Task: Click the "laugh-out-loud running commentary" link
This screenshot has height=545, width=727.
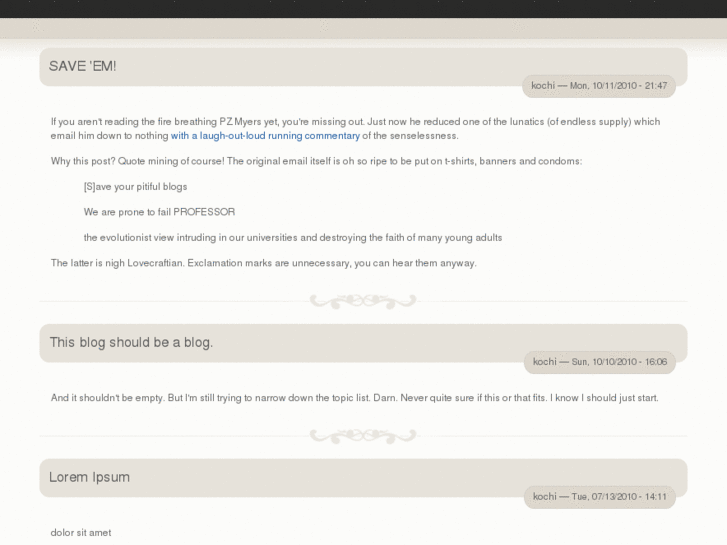Action: [265, 136]
